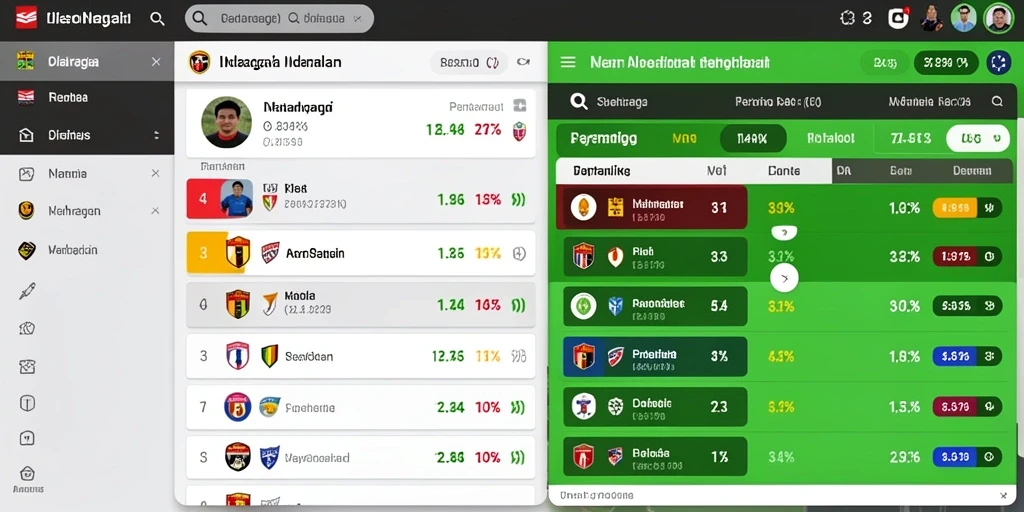This screenshot has width=1024, height=512.
Task: Toggle the yellow pill switch in first green row
Action: pos(967,208)
